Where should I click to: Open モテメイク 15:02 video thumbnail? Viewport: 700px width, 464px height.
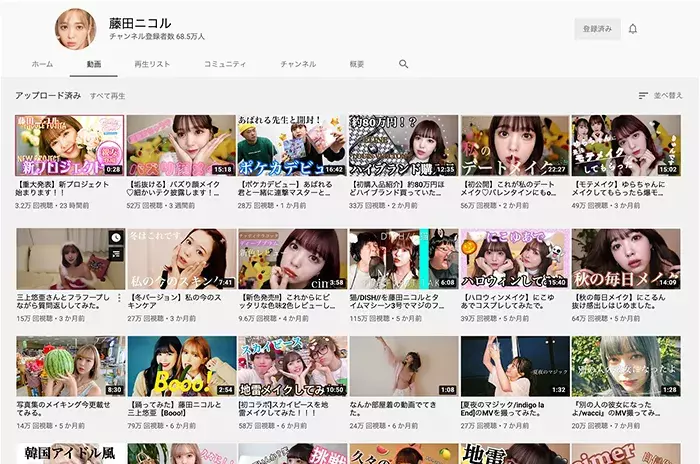point(626,146)
